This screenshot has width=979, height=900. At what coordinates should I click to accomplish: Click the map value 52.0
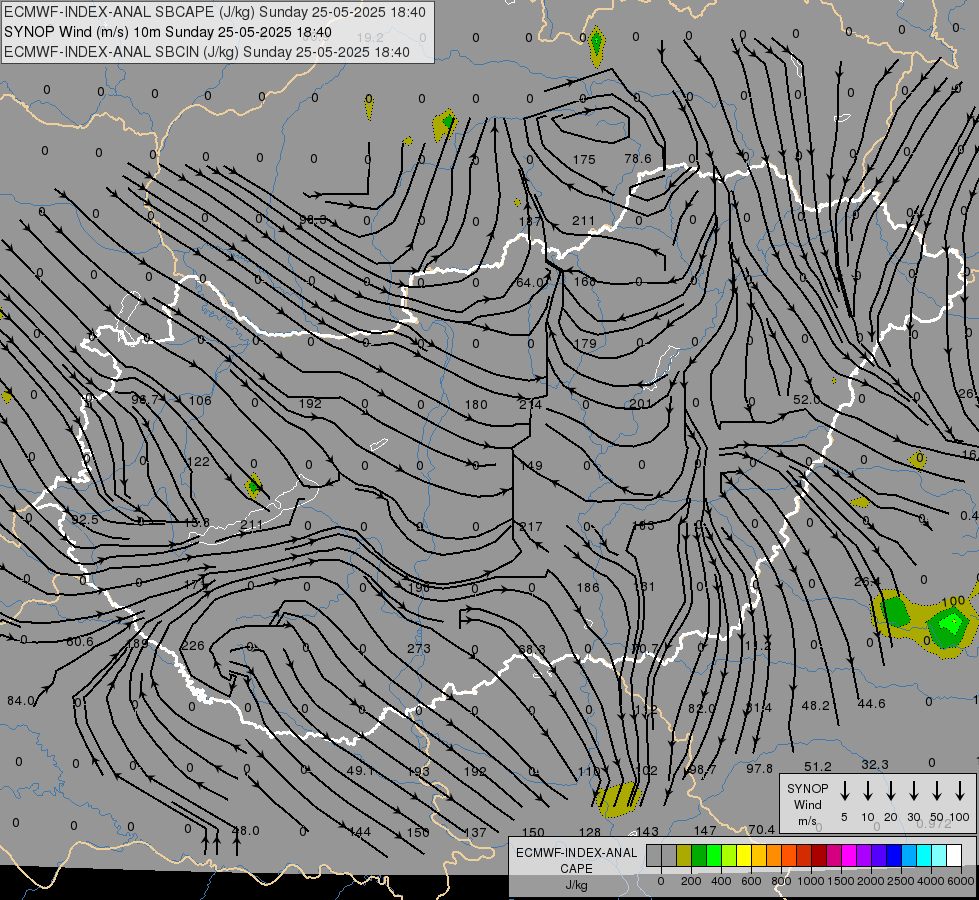(807, 399)
